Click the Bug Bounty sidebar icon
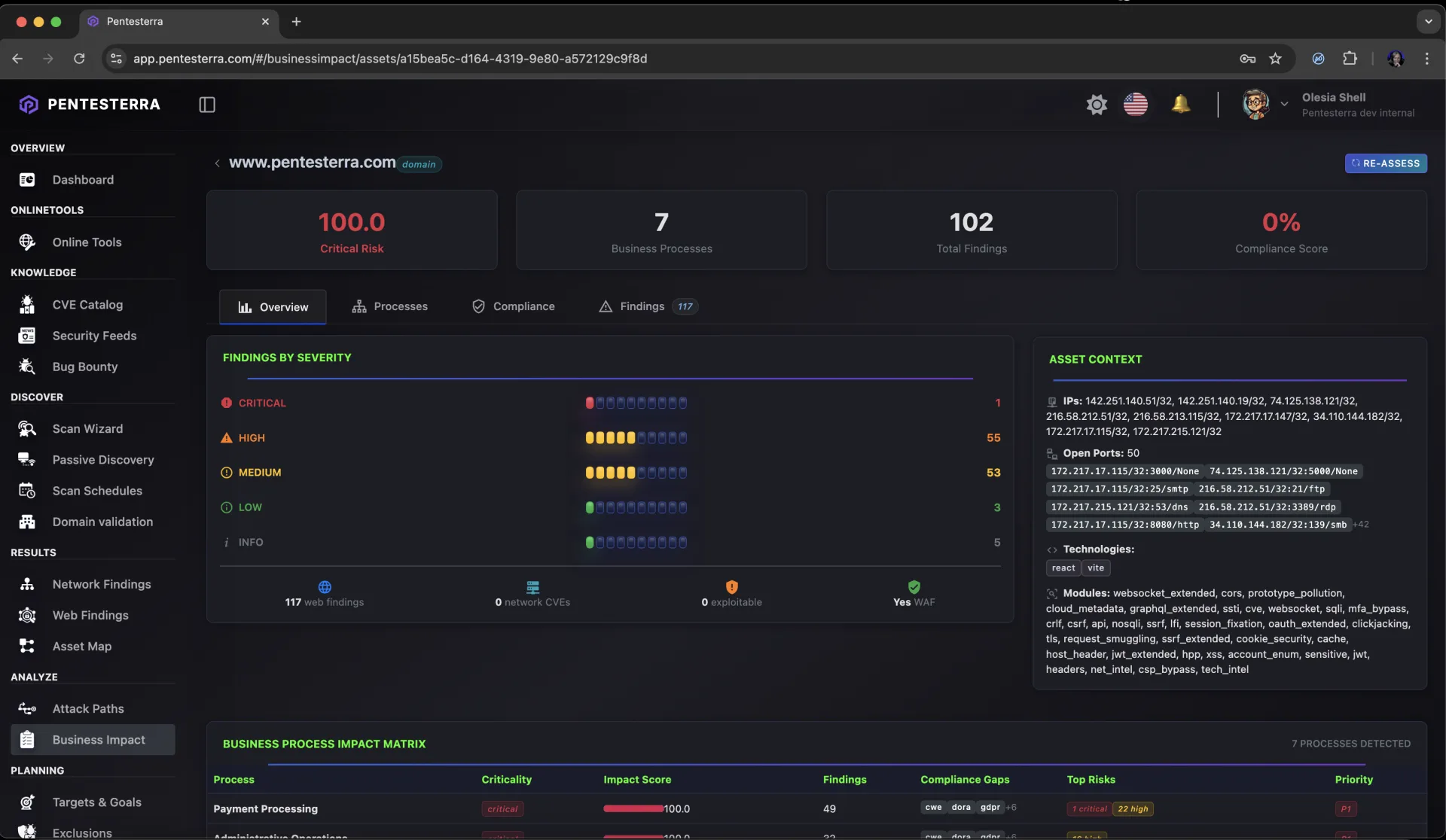The width and height of the screenshot is (1446, 840). point(27,367)
